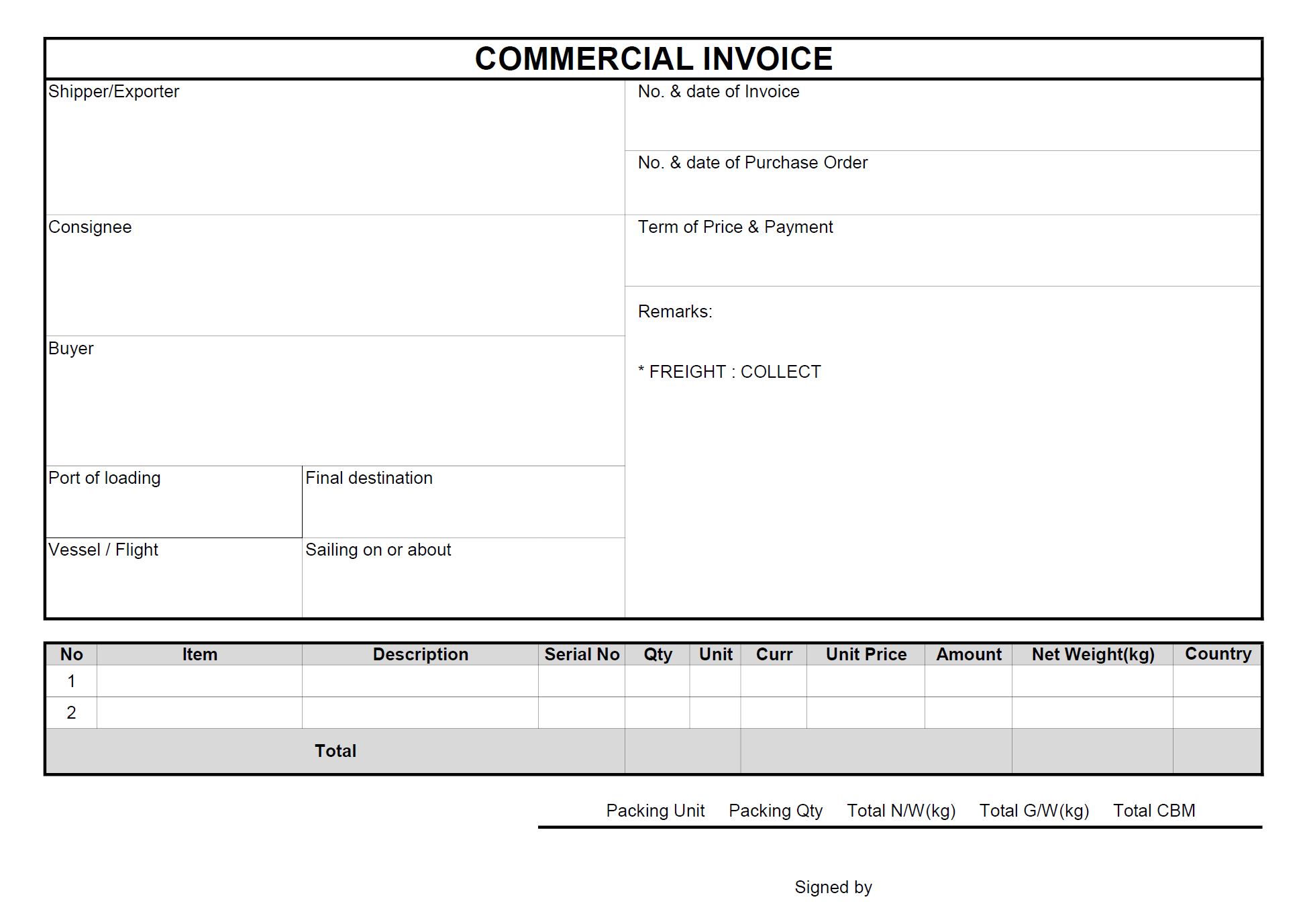
Task: Click the Consignee field area
Action: pos(334,275)
